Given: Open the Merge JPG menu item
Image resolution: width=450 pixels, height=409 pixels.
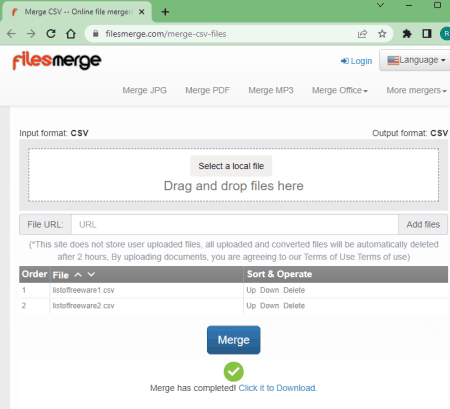Looking at the screenshot, I should point(144,90).
